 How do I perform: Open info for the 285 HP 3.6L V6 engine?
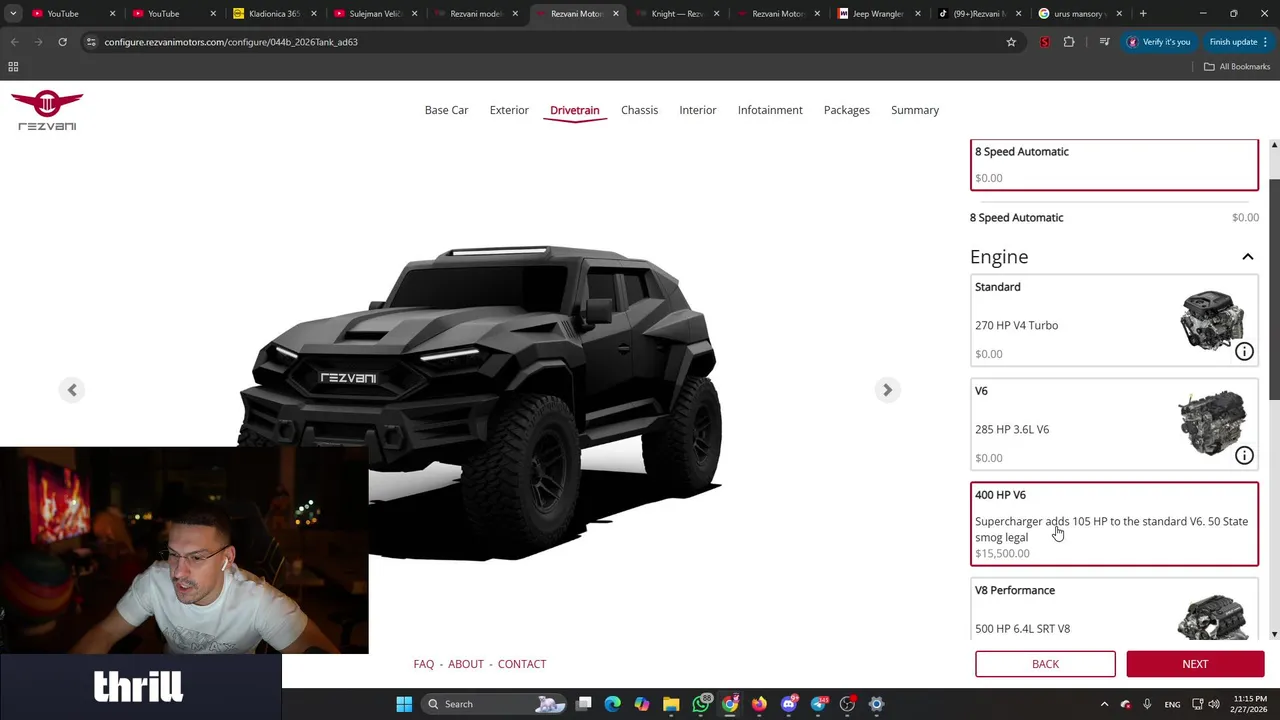point(1244,455)
